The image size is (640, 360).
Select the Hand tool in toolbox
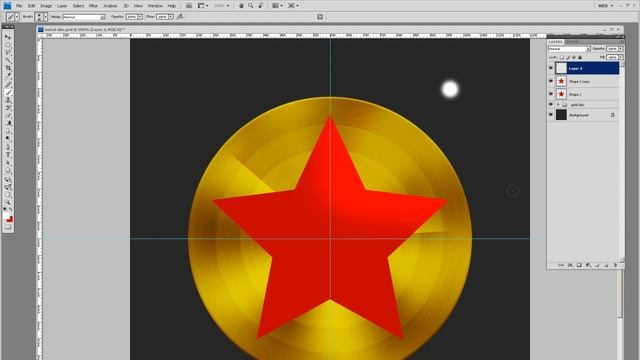[x=8, y=194]
